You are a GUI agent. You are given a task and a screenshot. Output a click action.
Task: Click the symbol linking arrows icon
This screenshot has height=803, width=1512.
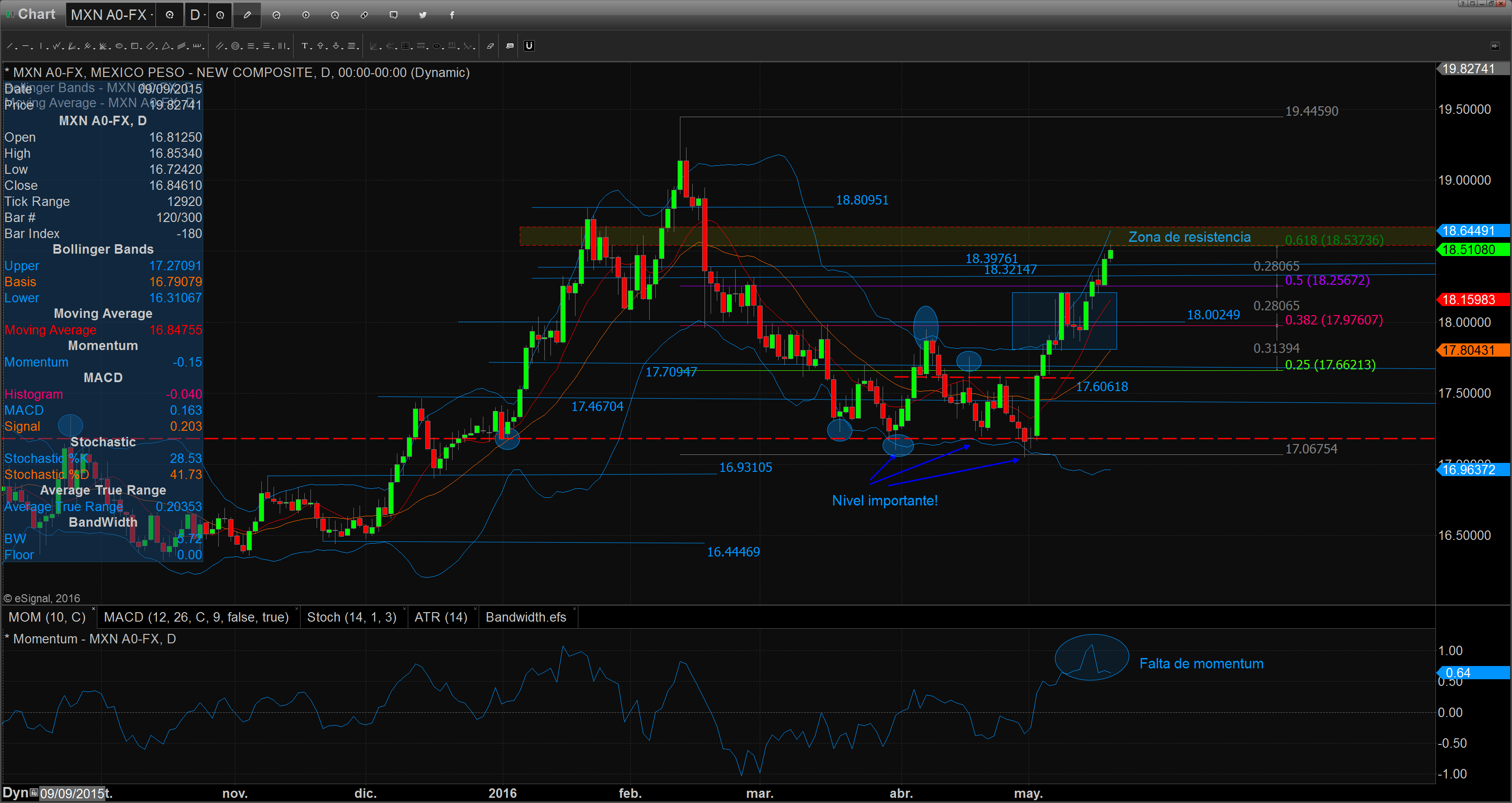364,15
